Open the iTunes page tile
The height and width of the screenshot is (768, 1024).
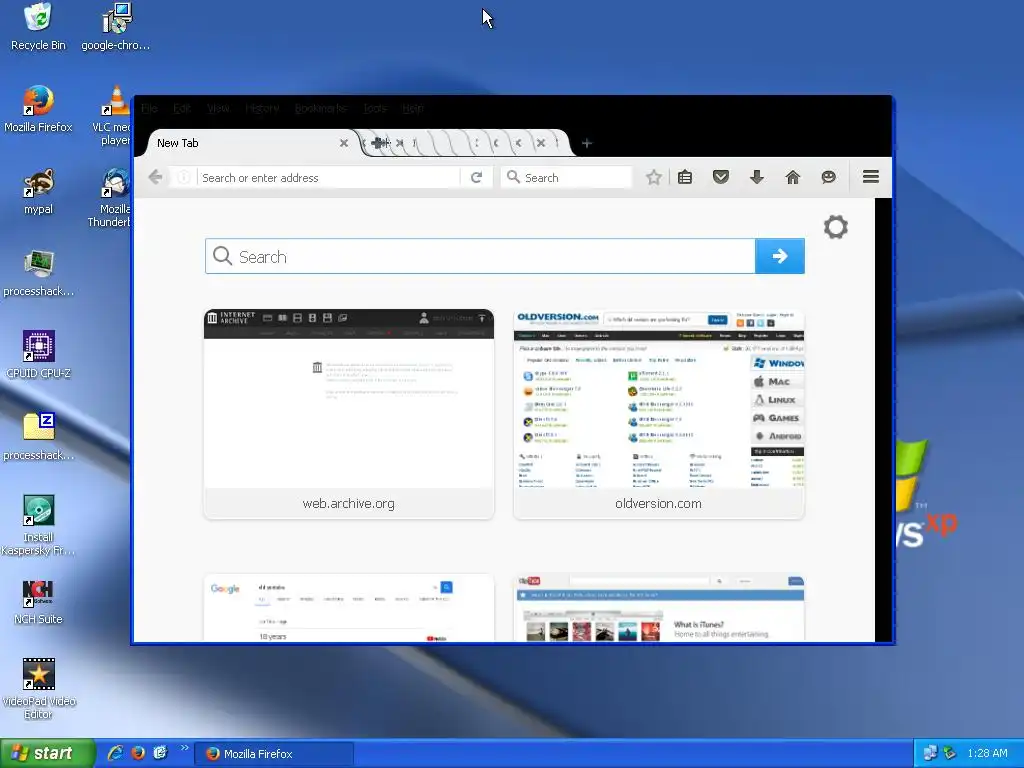(x=659, y=608)
